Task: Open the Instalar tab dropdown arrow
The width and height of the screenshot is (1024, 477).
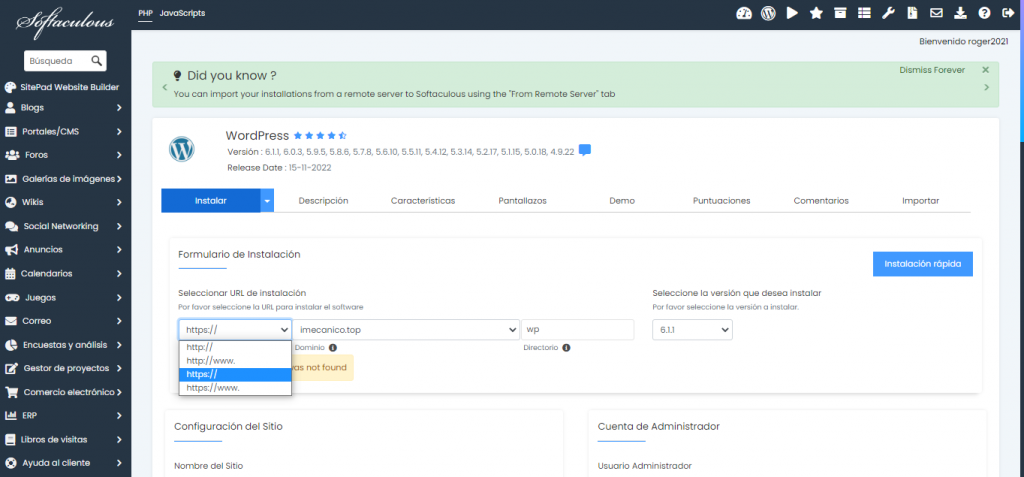Action: click(x=267, y=201)
